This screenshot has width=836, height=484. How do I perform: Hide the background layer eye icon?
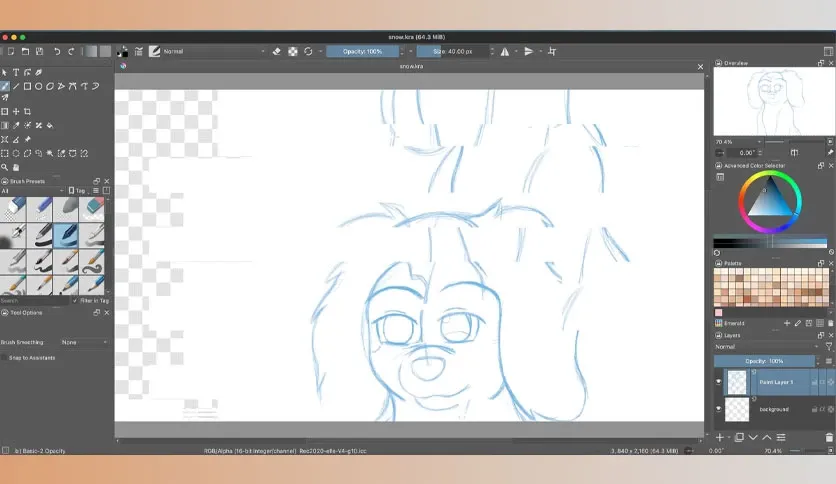[x=718, y=409]
